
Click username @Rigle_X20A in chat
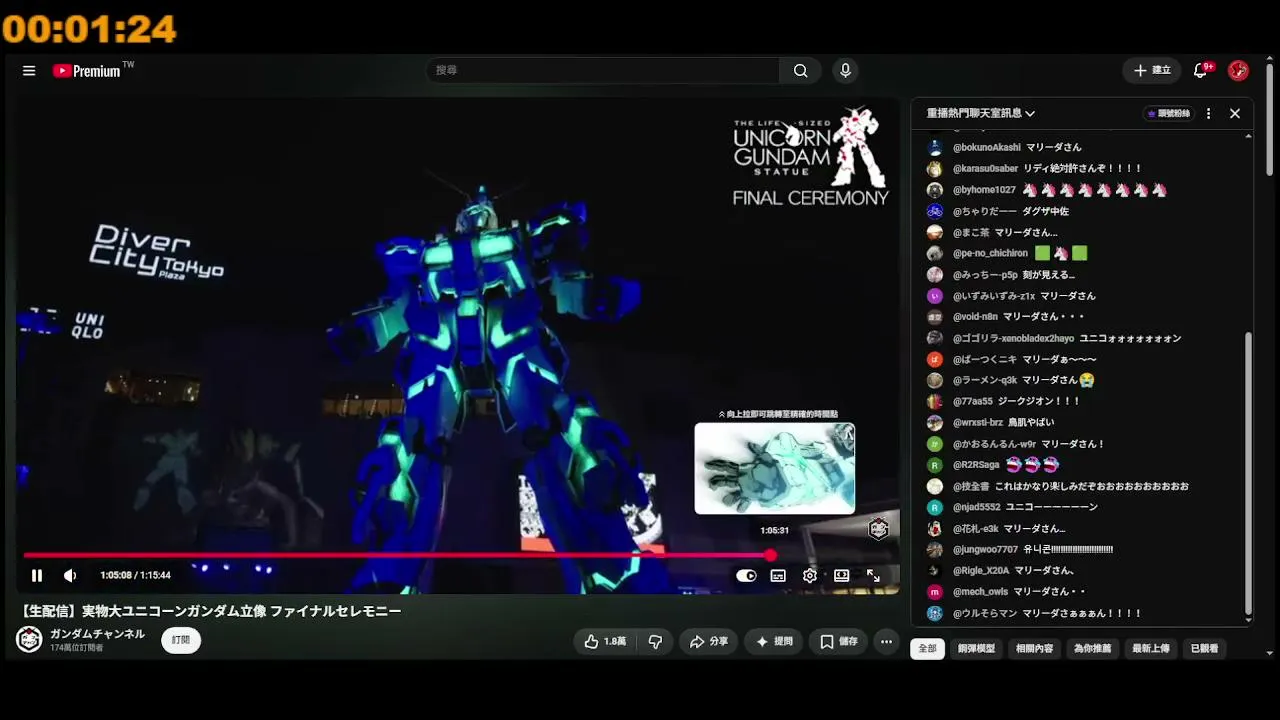click(981, 571)
